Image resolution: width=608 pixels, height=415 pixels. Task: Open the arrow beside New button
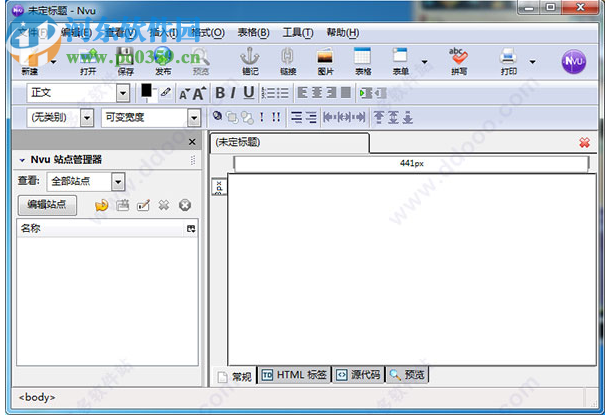[54, 62]
